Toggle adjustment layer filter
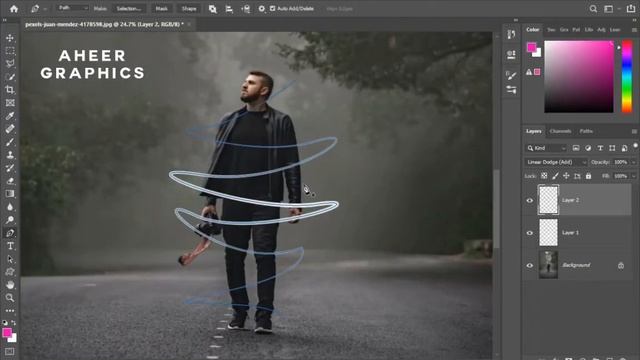The height and width of the screenshot is (360, 640). [588, 148]
